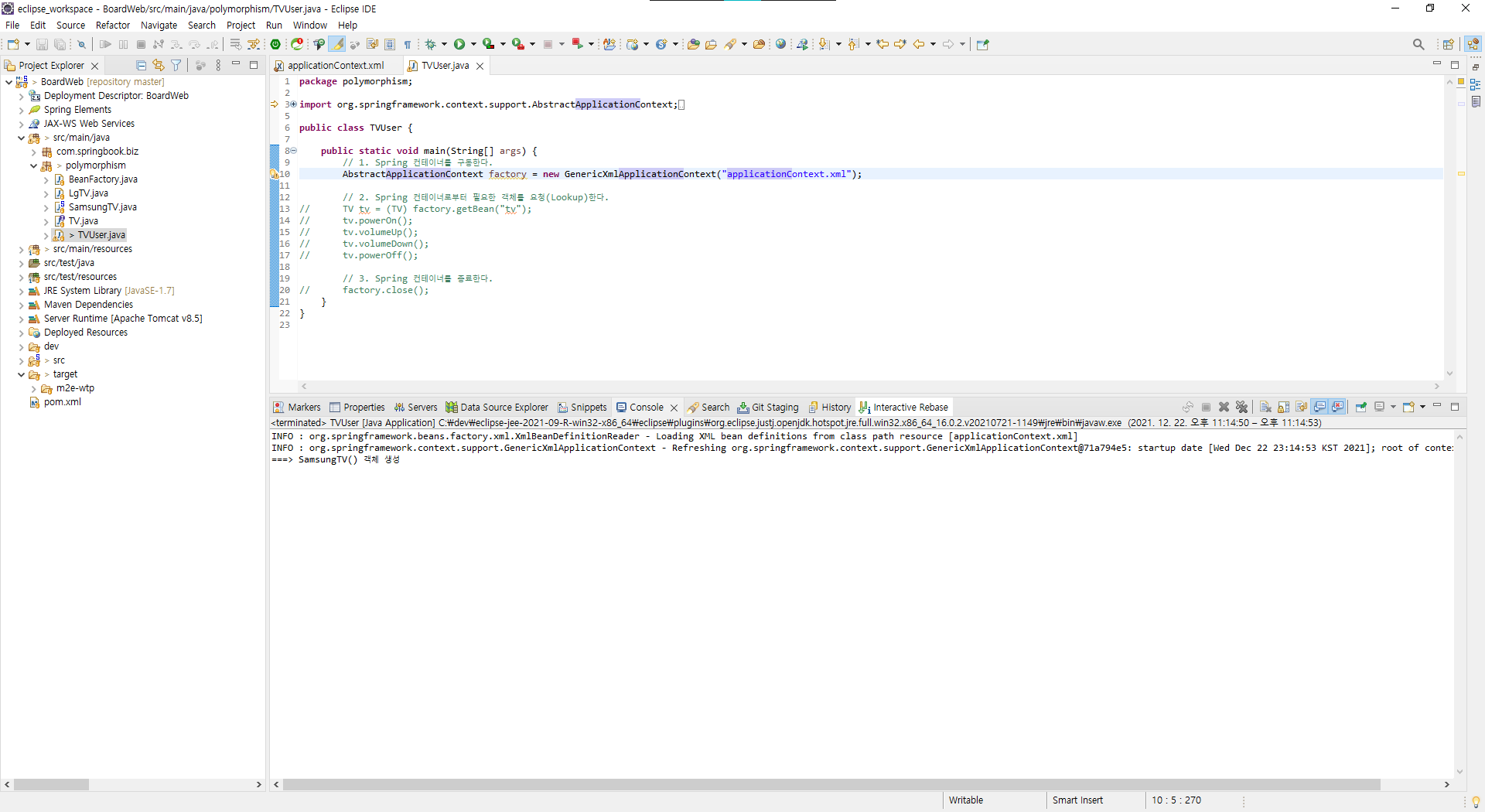This screenshot has width=1485, height=812.
Task: Open the Navigate menu
Action: point(159,25)
